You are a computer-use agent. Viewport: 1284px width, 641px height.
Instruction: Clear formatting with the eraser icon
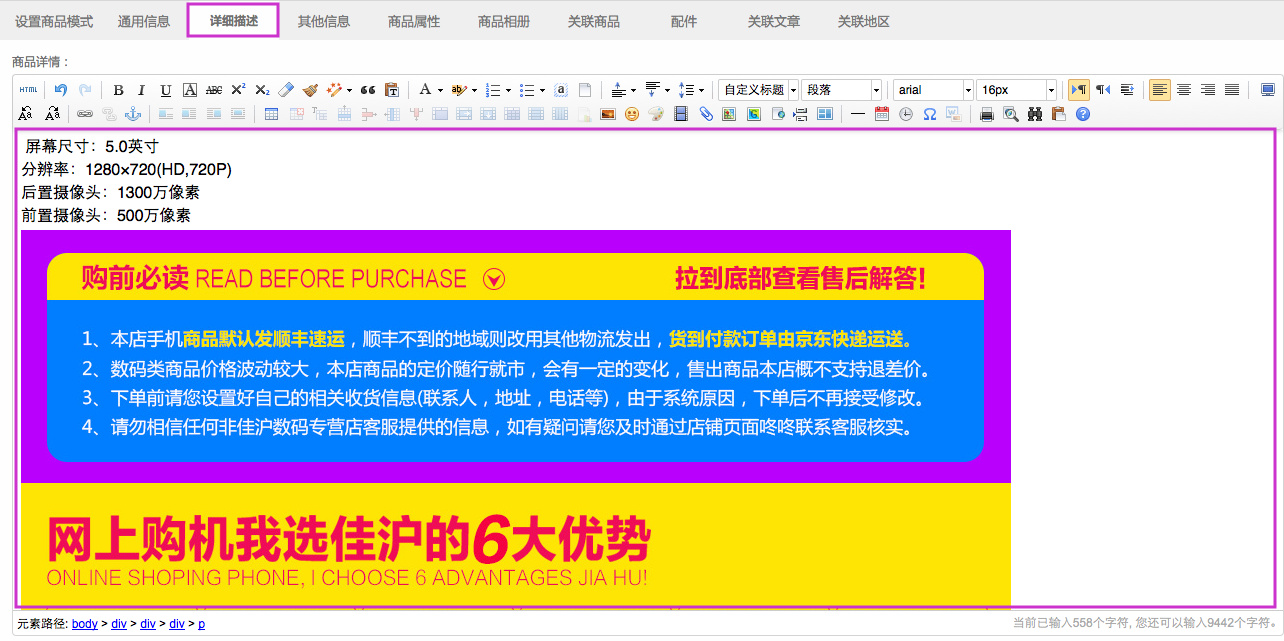(286, 90)
